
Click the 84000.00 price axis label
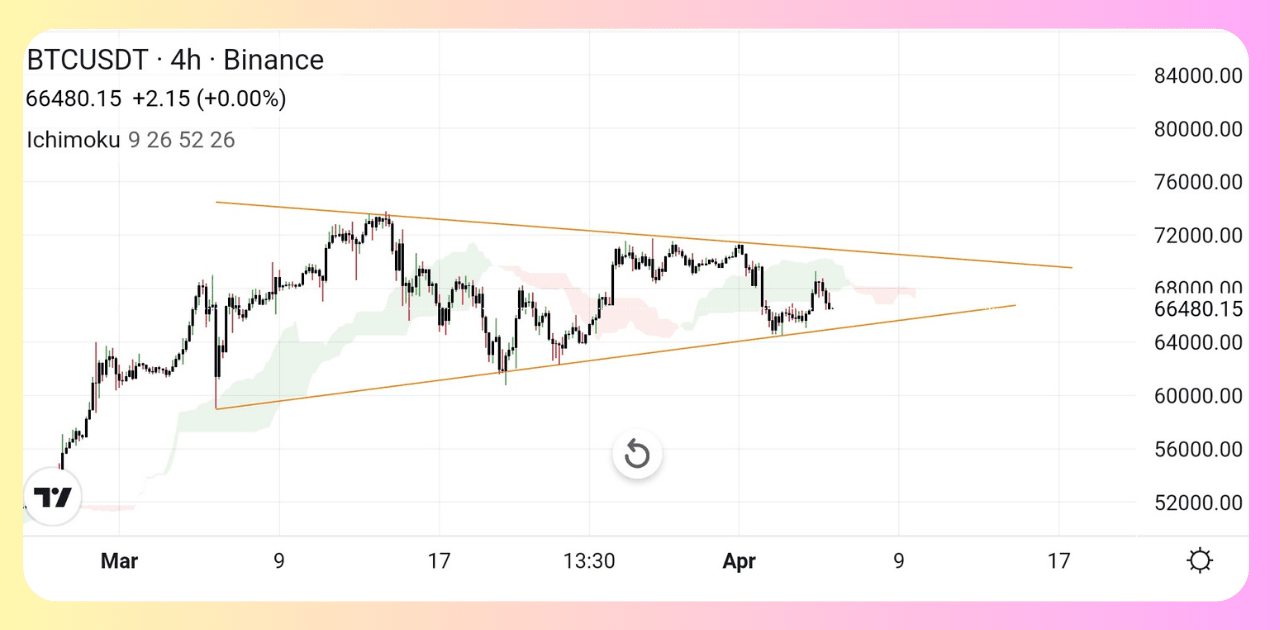[x=1197, y=76]
